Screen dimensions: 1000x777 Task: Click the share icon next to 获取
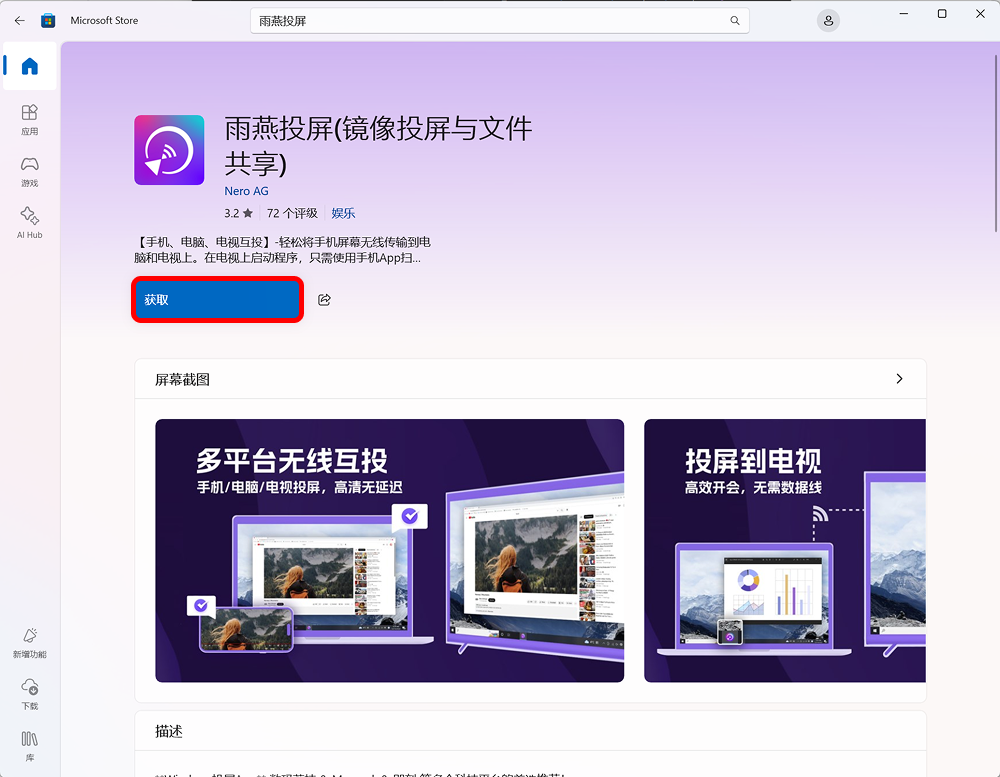[x=324, y=300]
